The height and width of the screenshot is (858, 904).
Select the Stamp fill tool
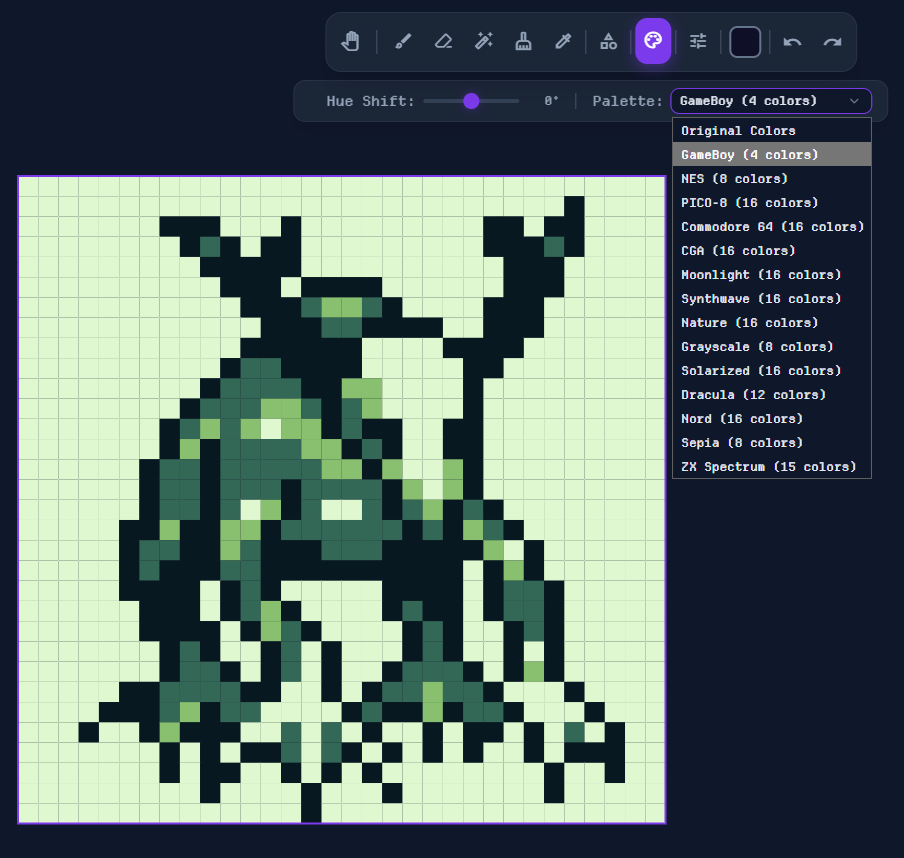click(523, 42)
